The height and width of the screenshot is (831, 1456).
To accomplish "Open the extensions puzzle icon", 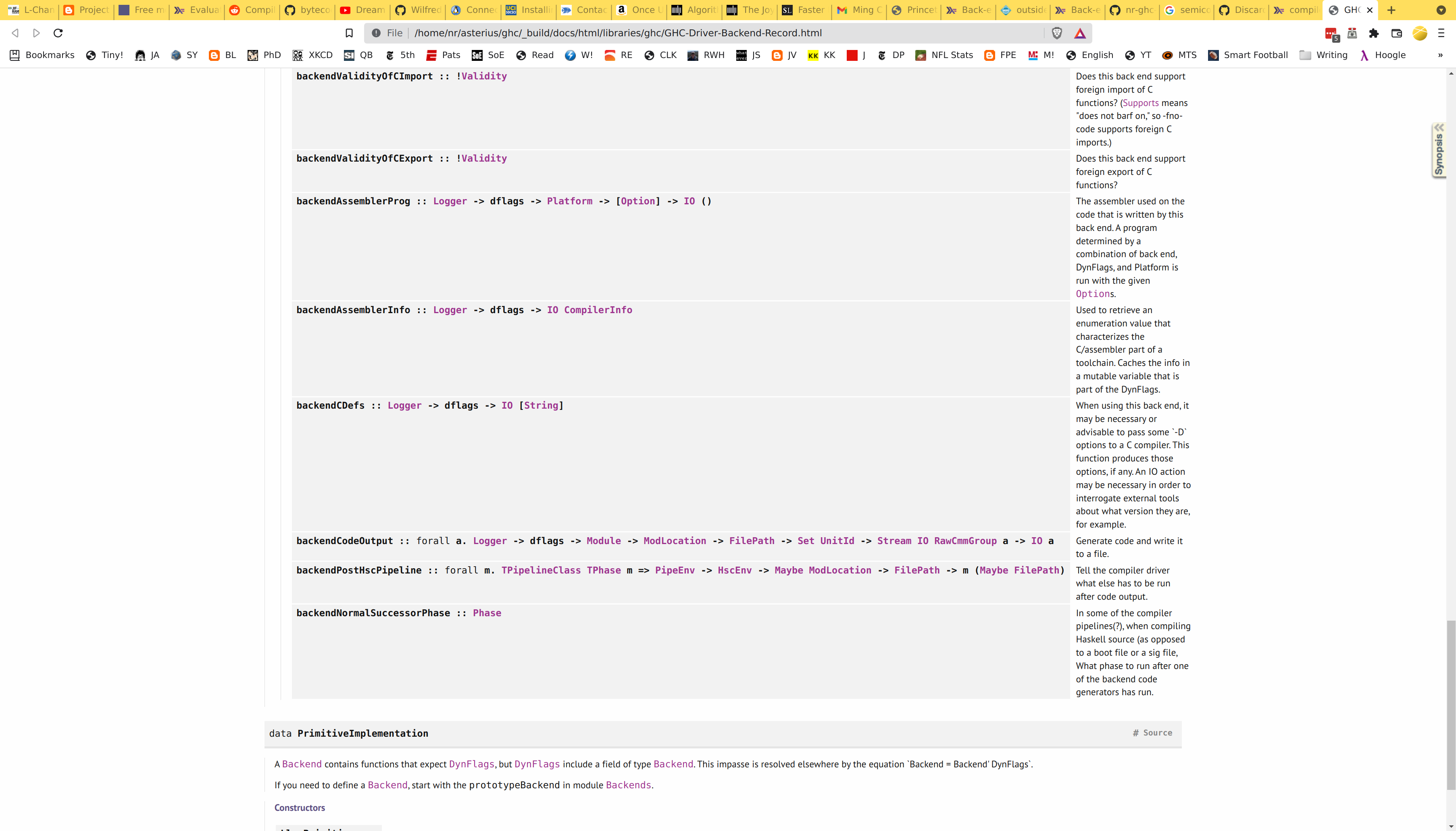I will [1374, 33].
